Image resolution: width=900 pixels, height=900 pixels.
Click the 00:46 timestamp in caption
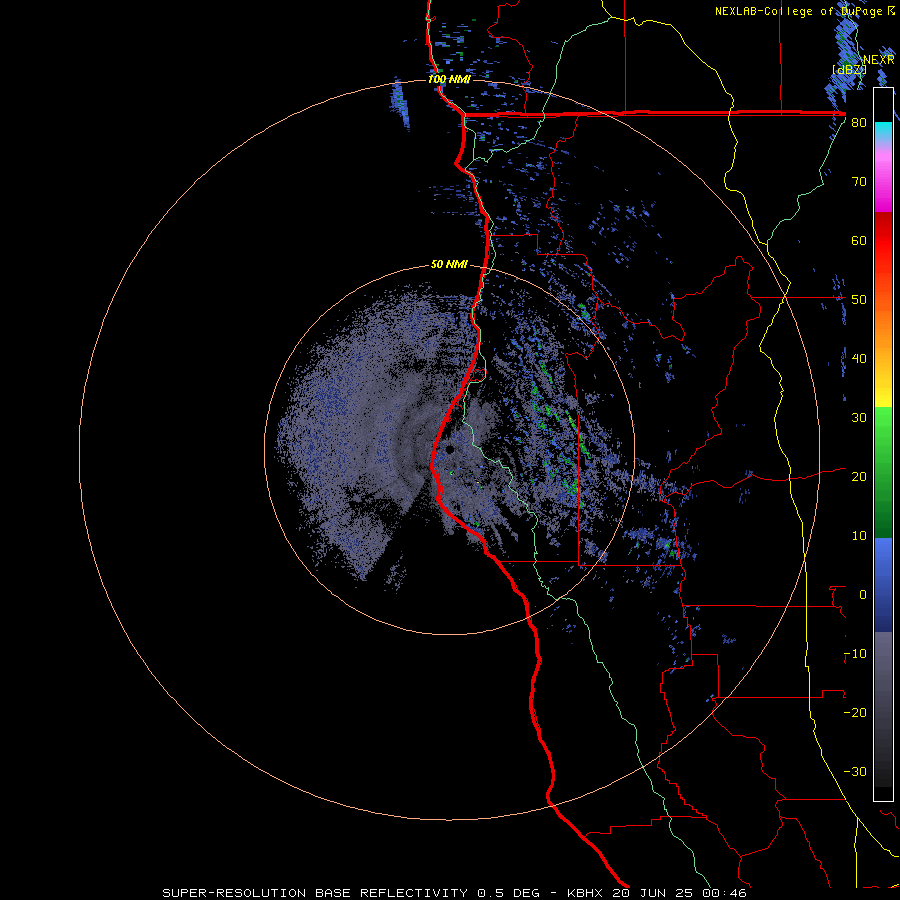726,893
